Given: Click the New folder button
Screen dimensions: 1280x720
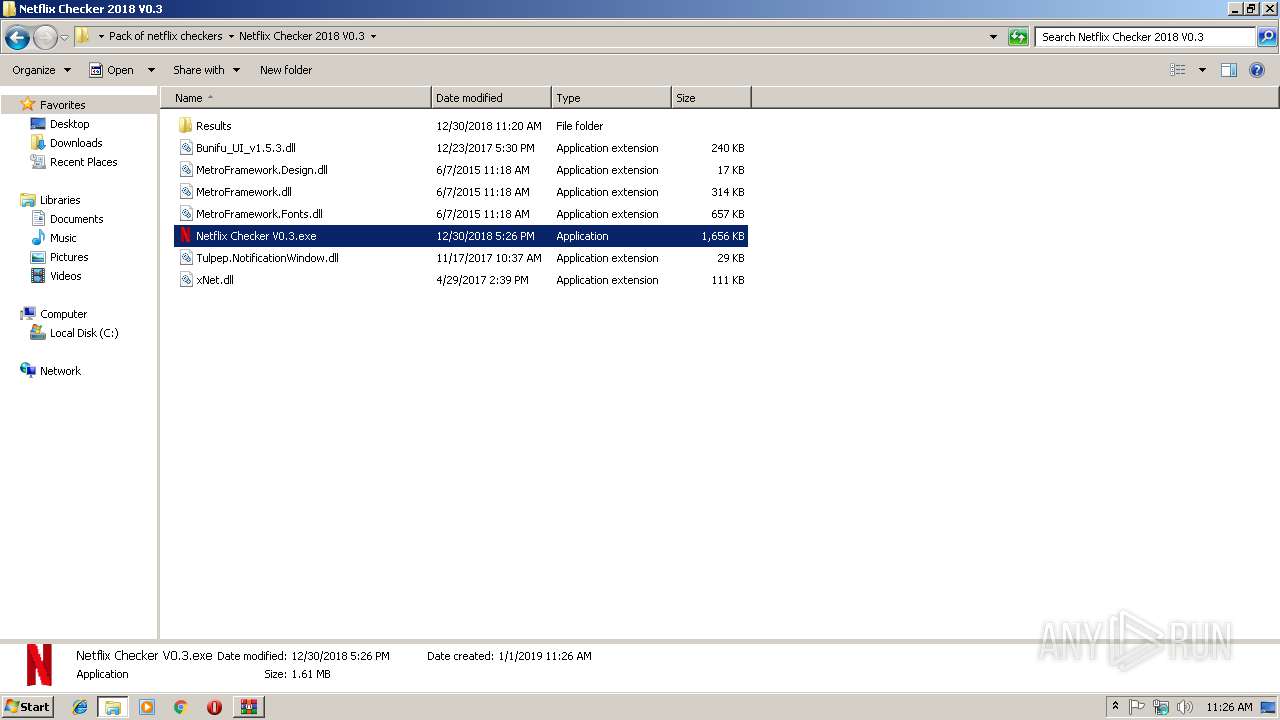Looking at the screenshot, I should (x=286, y=70).
